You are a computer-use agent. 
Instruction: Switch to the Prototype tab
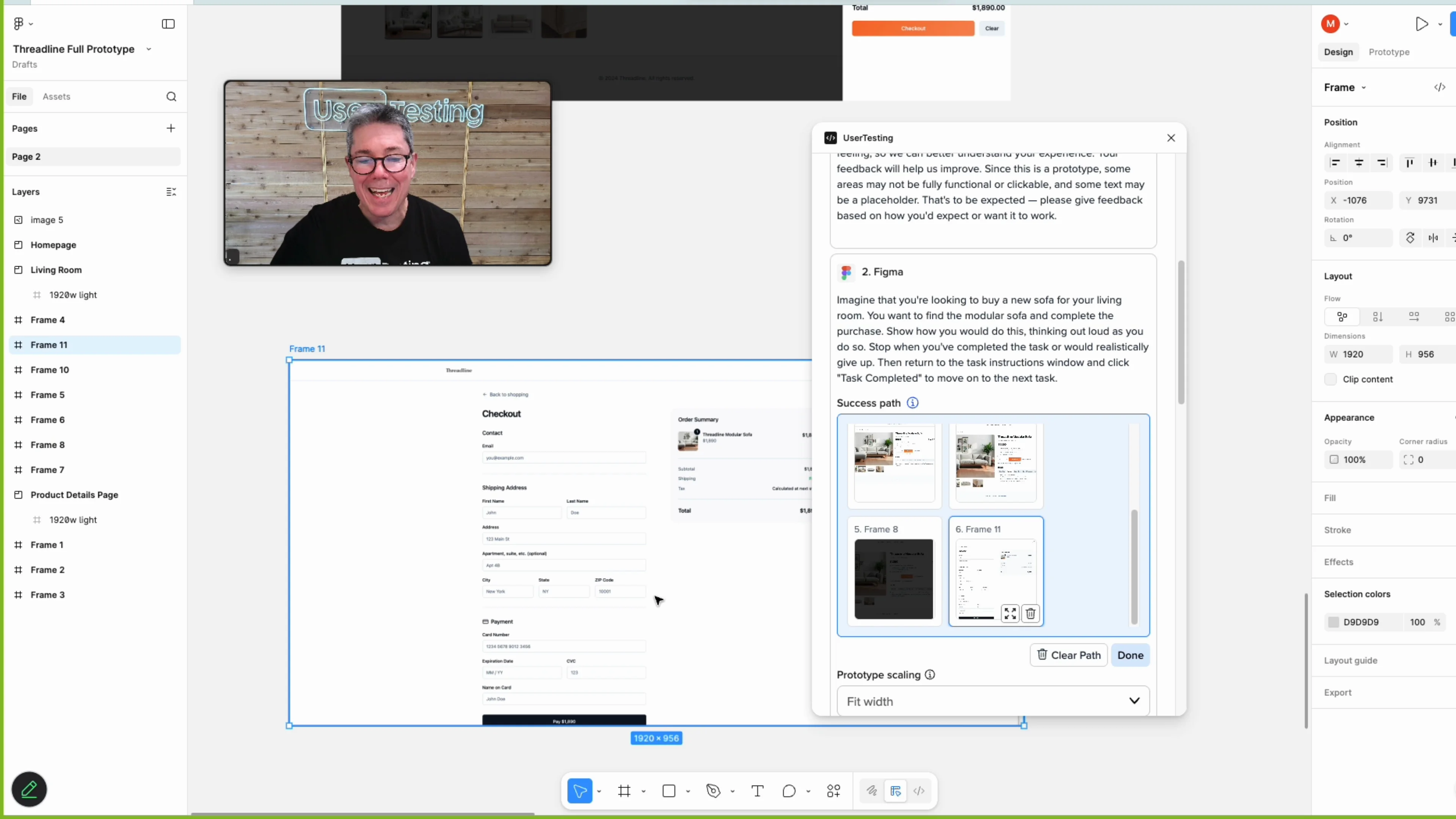(x=1389, y=52)
